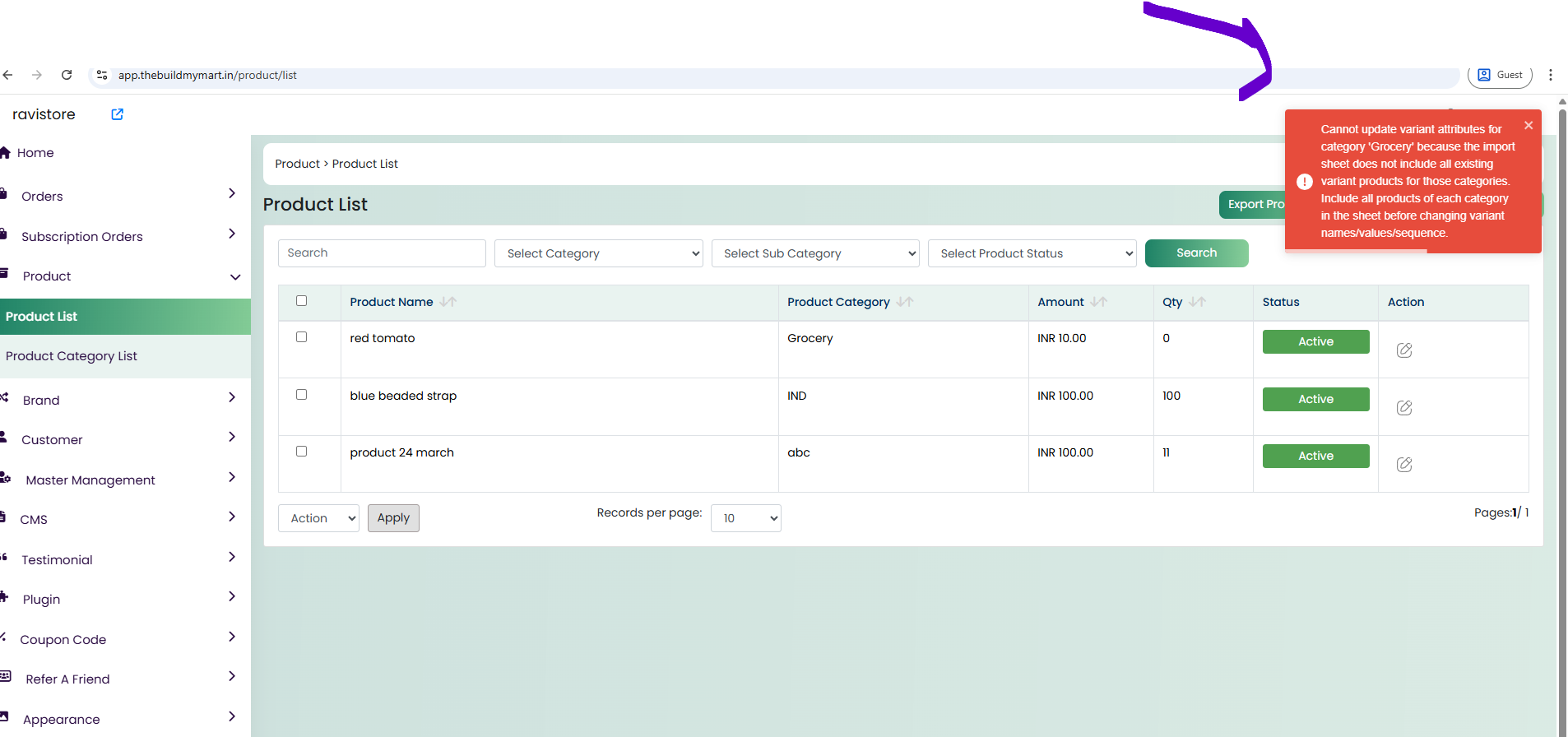Image resolution: width=1568 pixels, height=737 pixels.
Task: Open Product Category List sidebar item
Action: click(125, 356)
